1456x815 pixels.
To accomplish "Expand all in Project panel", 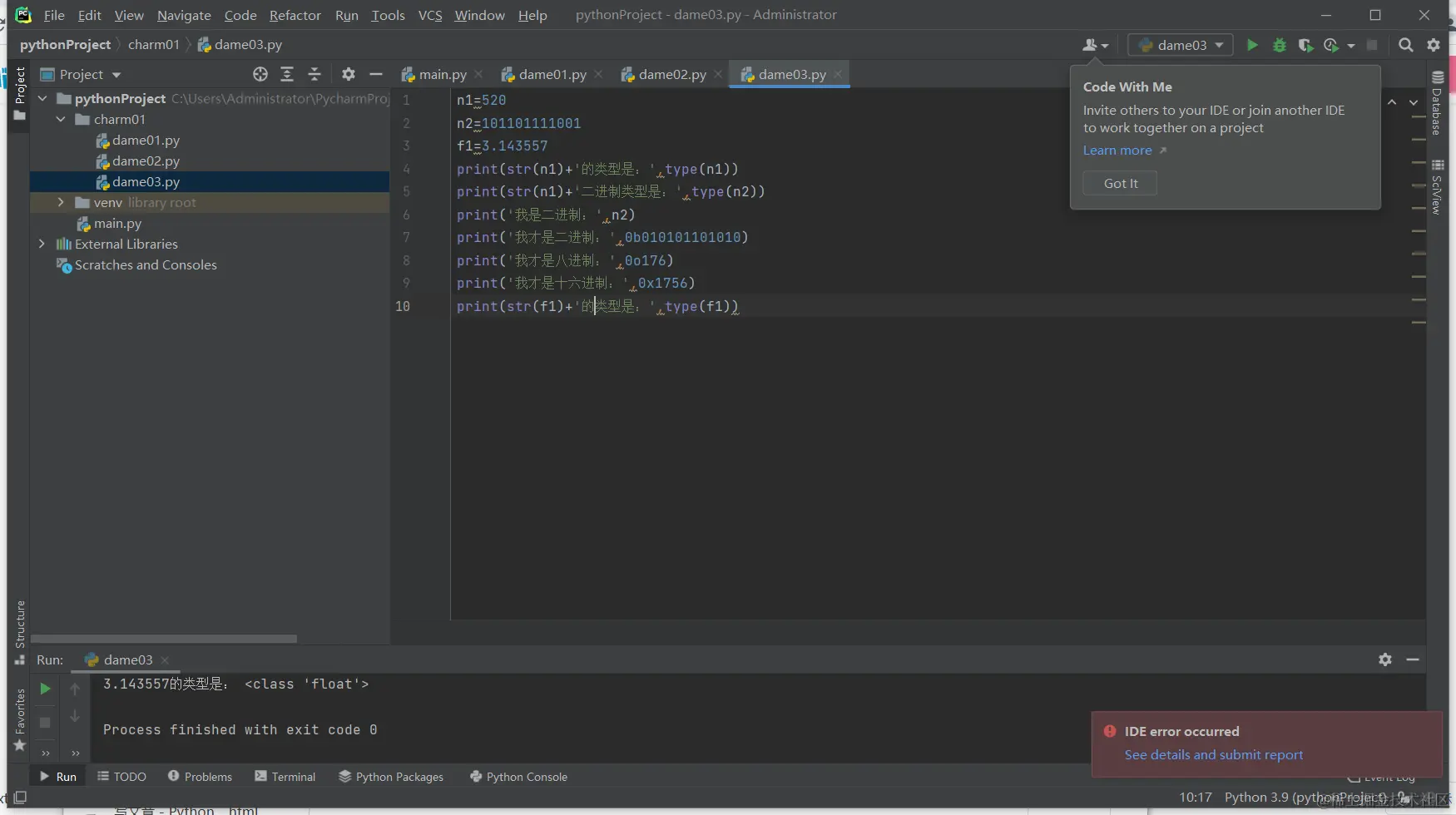I will point(287,74).
